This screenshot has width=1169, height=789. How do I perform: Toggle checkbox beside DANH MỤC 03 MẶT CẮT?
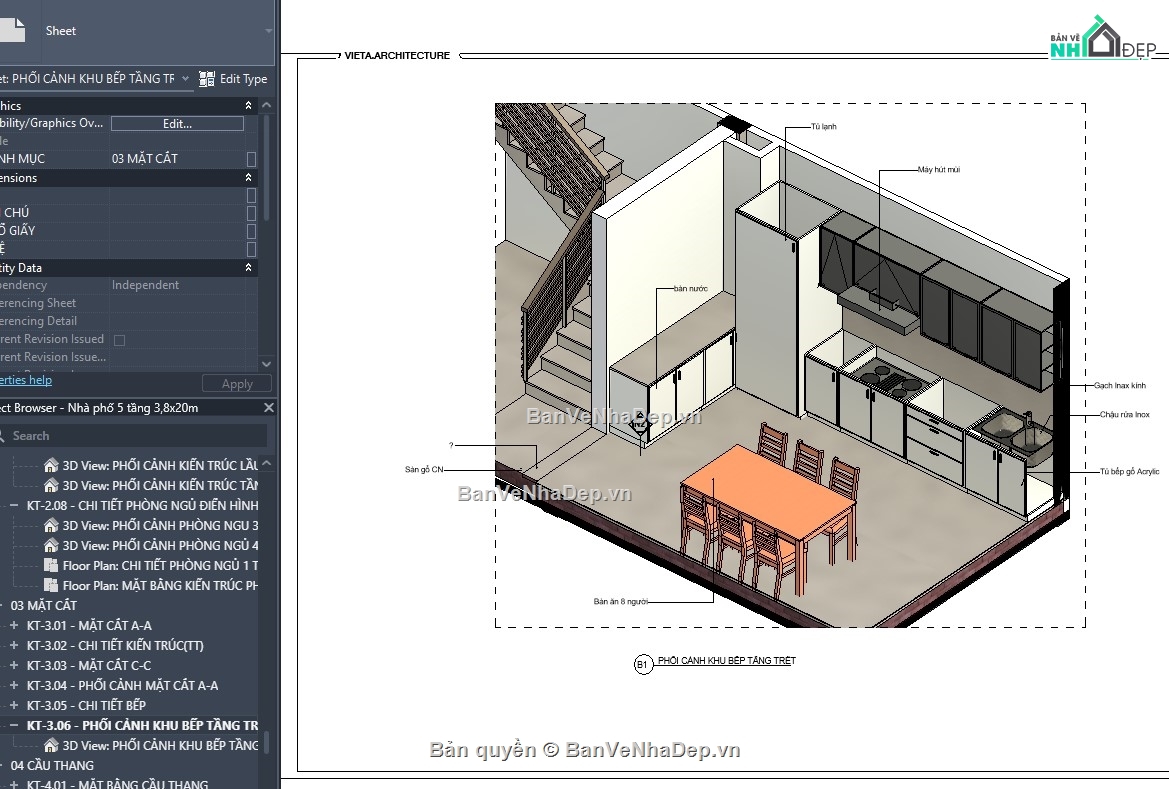pos(251,159)
